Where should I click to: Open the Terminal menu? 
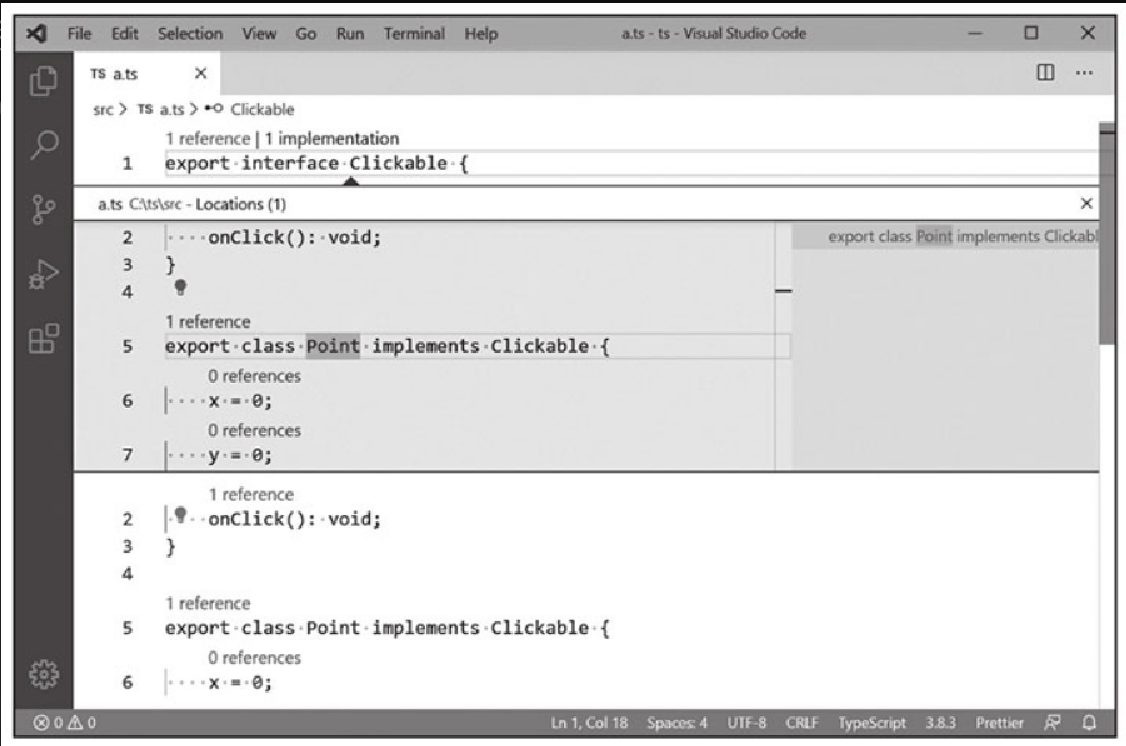click(x=414, y=34)
